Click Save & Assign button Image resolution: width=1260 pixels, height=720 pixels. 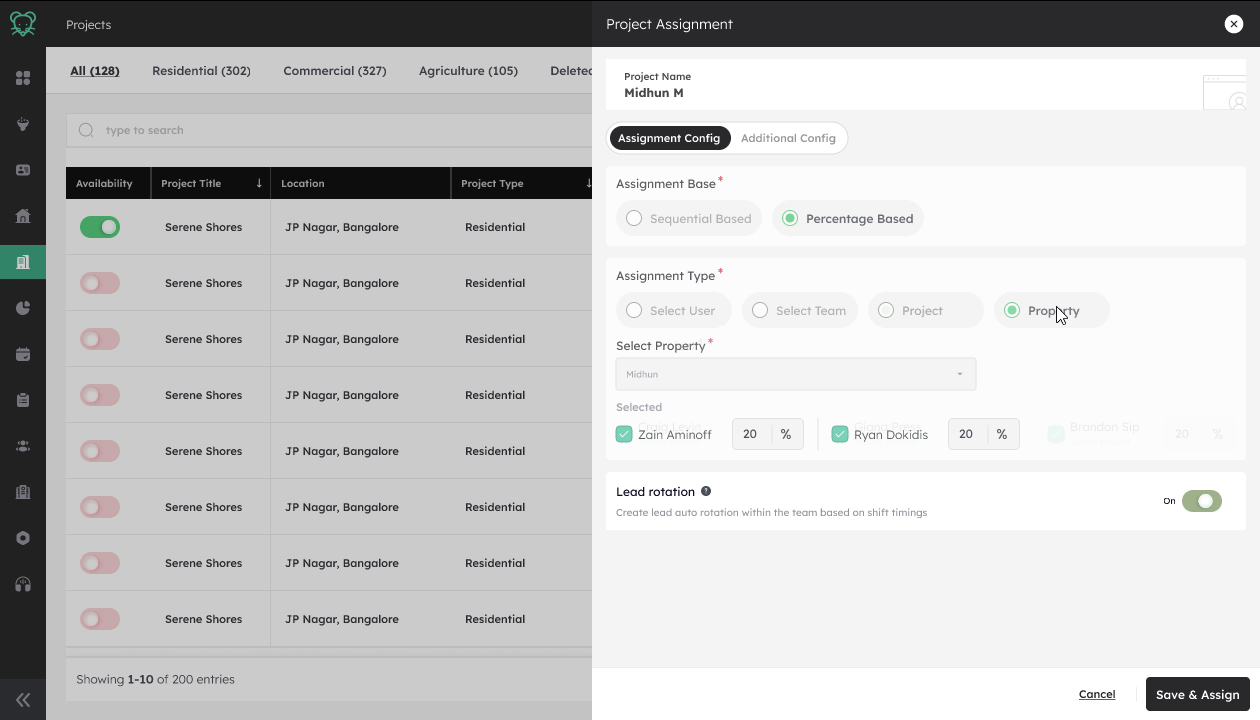1197,694
